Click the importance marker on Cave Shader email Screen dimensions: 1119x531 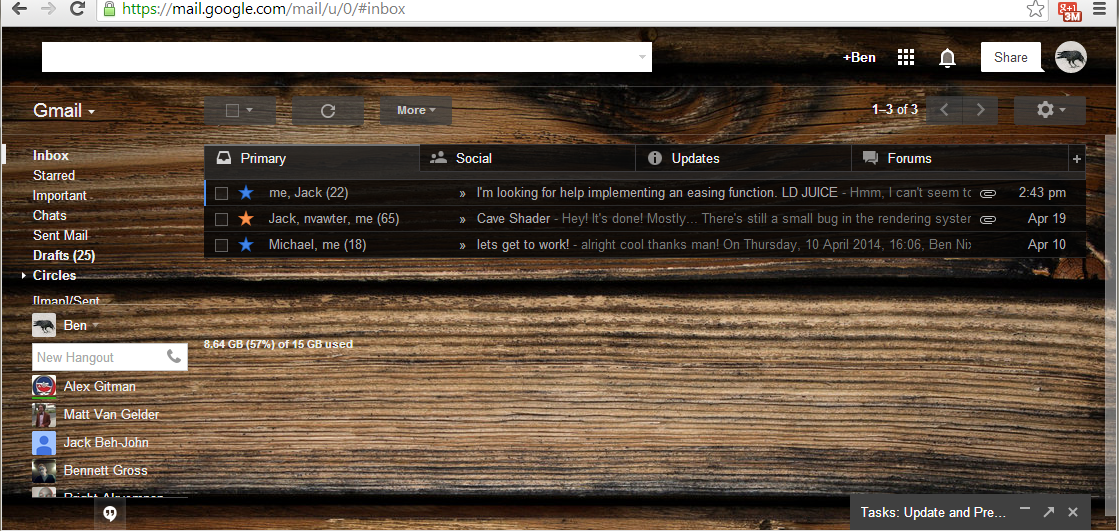(x=462, y=219)
